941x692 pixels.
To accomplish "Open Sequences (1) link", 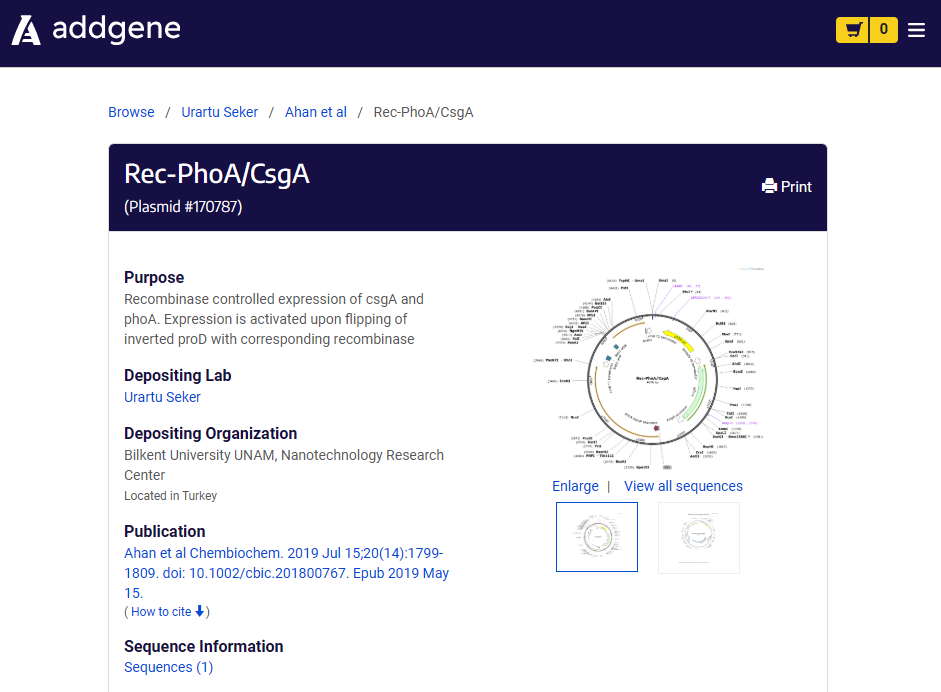I will point(169,667).
